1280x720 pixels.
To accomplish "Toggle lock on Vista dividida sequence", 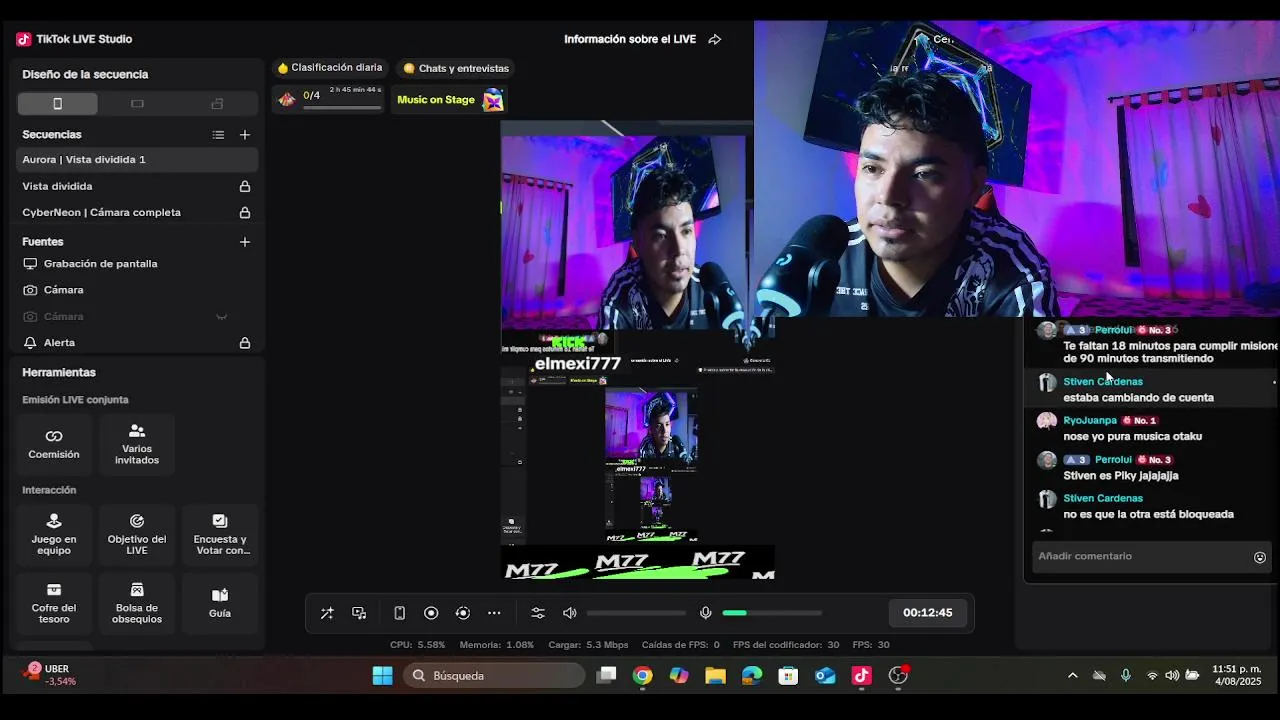I will 245,186.
